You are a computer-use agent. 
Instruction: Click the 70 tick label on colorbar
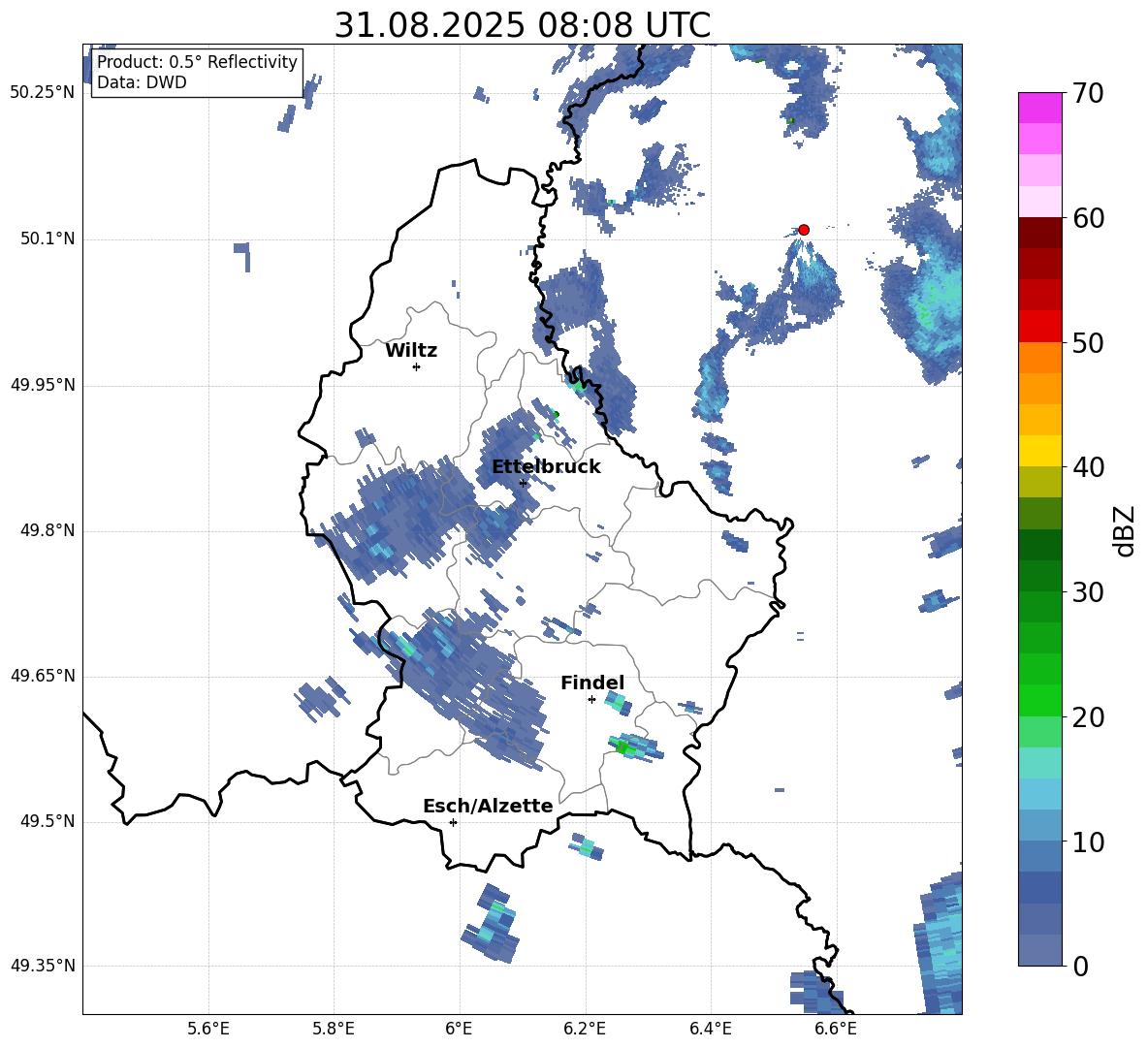[x=1088, y=94]
